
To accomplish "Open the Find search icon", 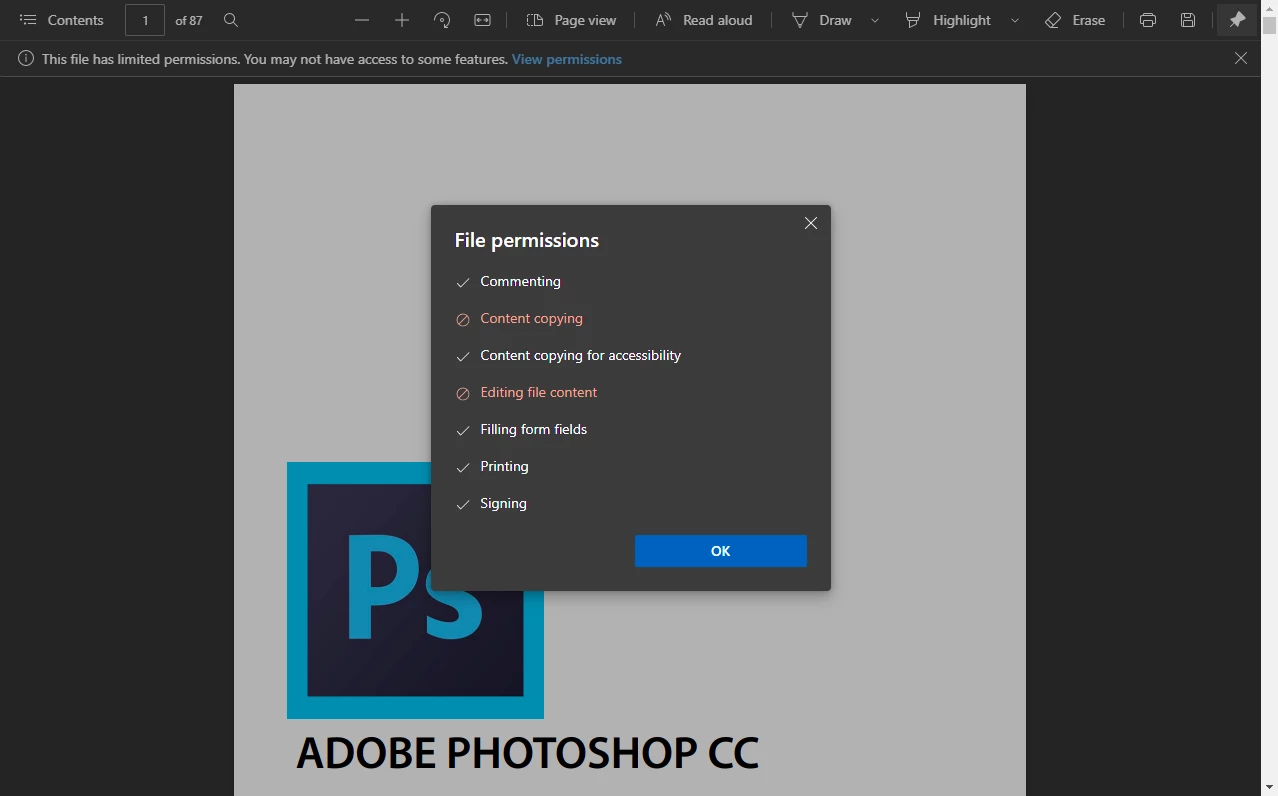I will point(231,20).
